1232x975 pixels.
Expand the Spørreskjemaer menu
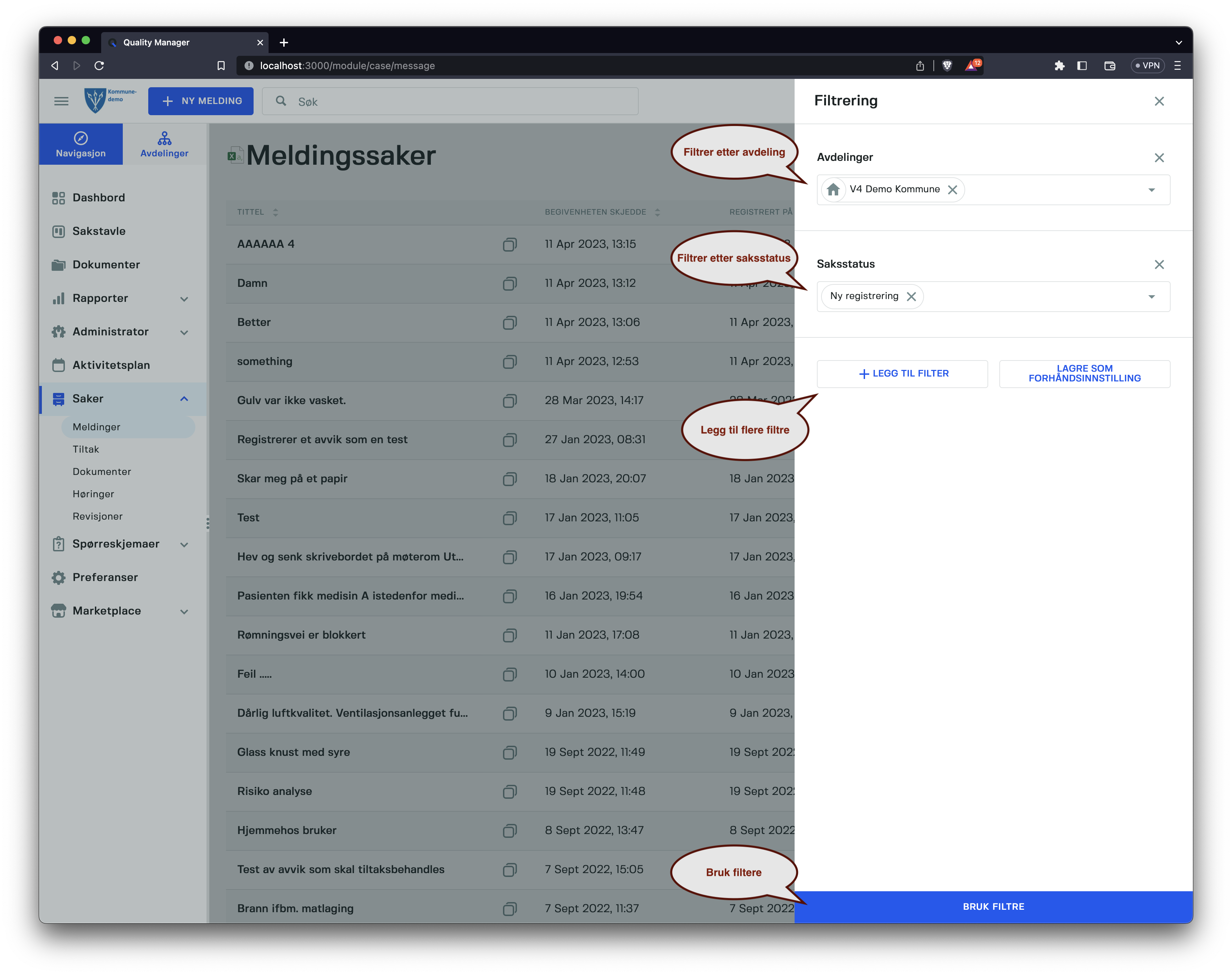point(184,545)
